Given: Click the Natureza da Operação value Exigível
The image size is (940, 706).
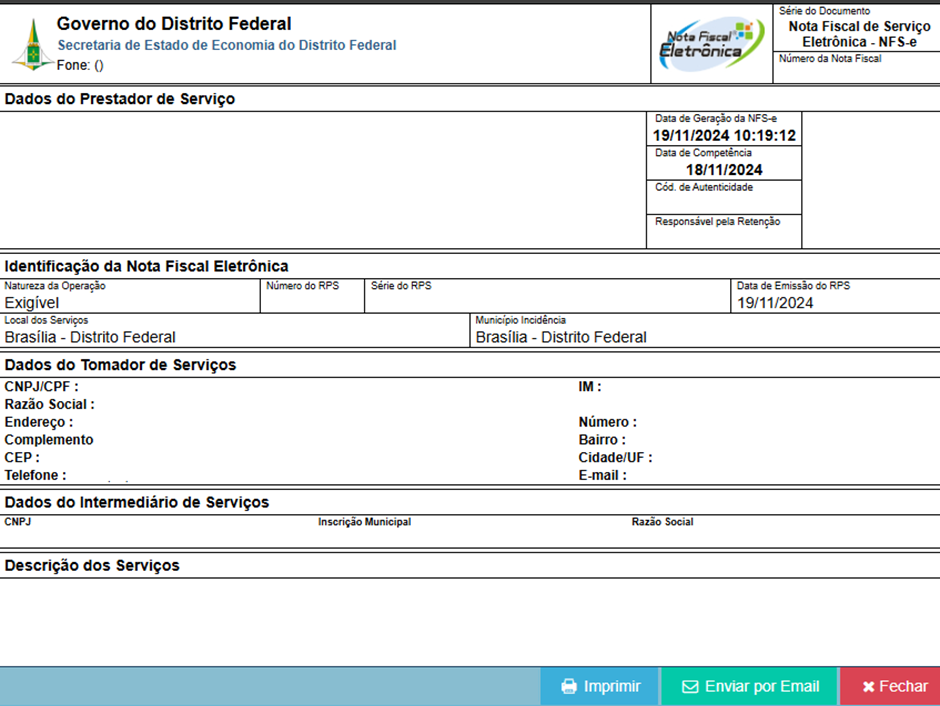Looking at the screenshot, I should click(32, 303).
